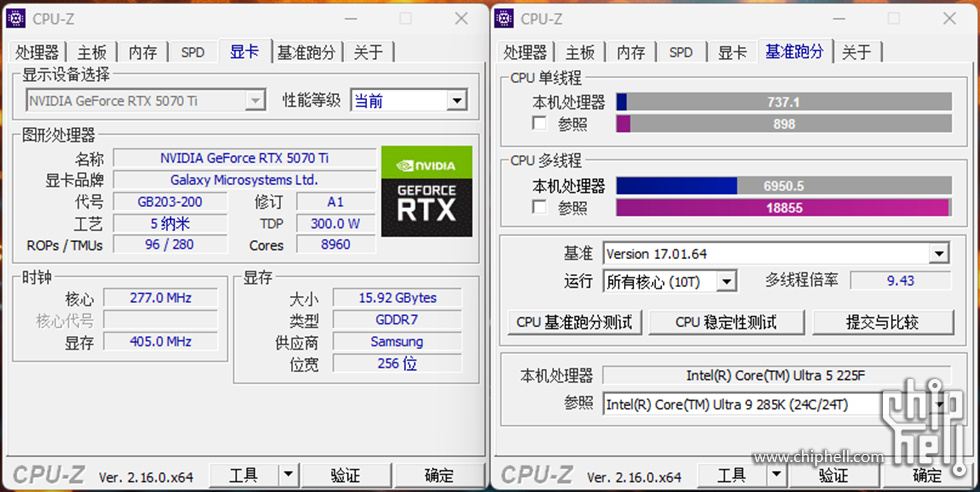Click memory type value GDDR7
This screenshot has height=492, width=980.
[x=398, y=320]
